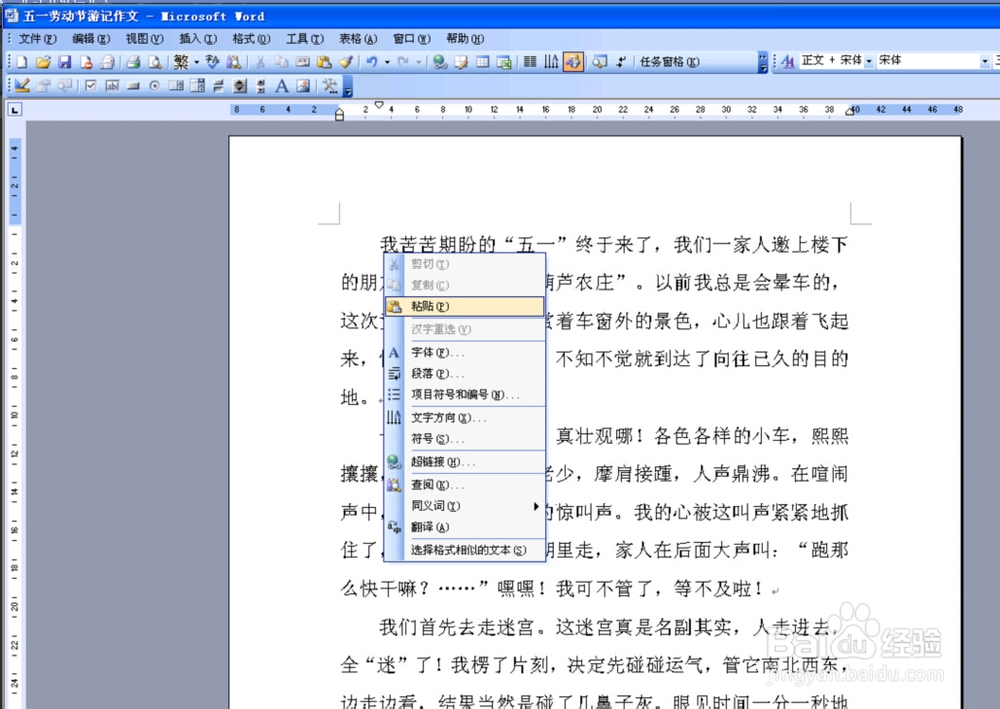
Task: Click the tab stop selector beside the ruler
Action: tap(13, 110)
